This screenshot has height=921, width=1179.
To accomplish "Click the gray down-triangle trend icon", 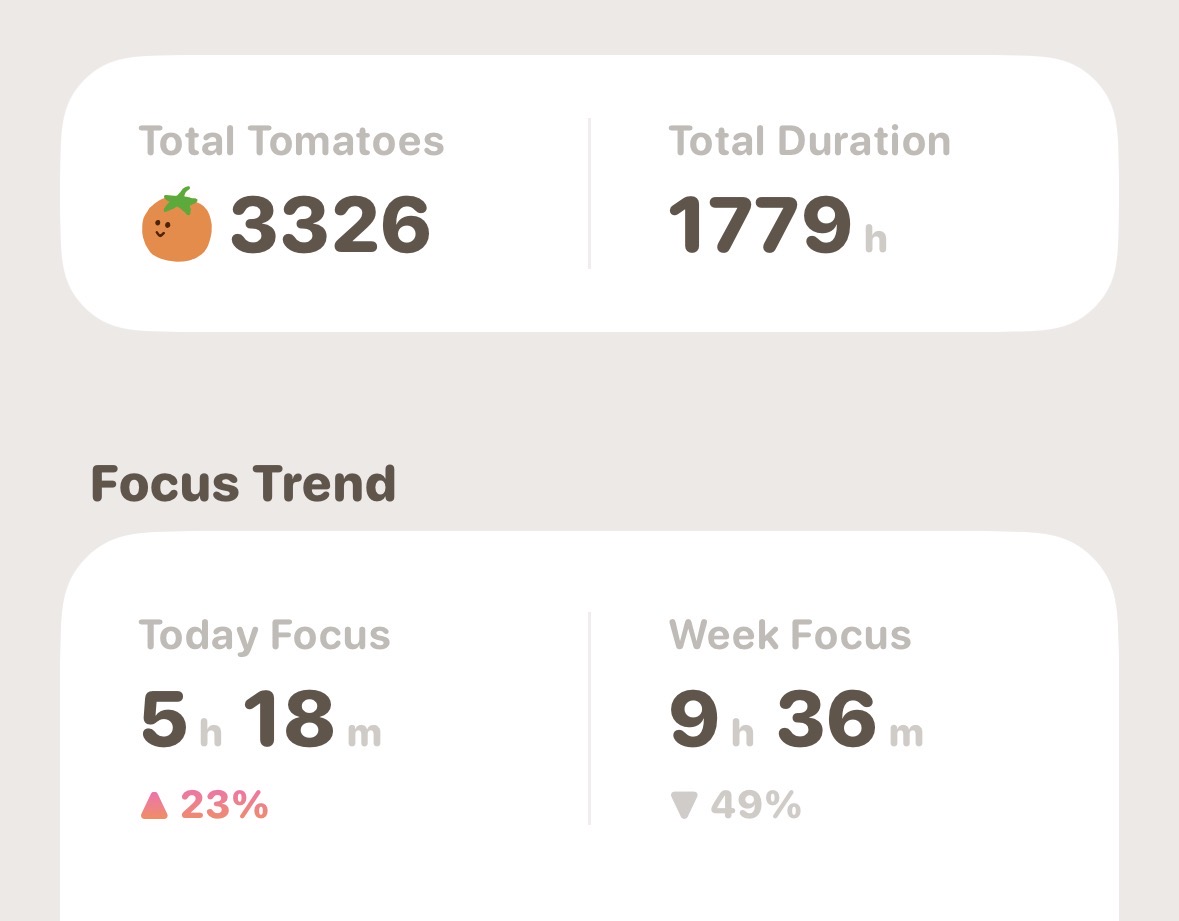I will point(684,805).
